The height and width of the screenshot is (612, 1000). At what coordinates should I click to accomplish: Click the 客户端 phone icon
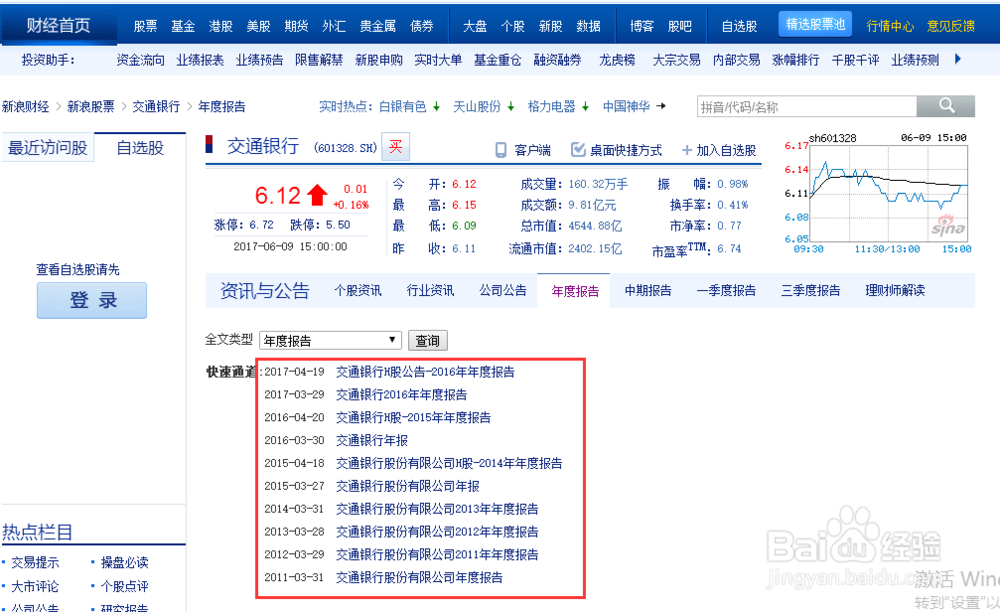(501, 150)
